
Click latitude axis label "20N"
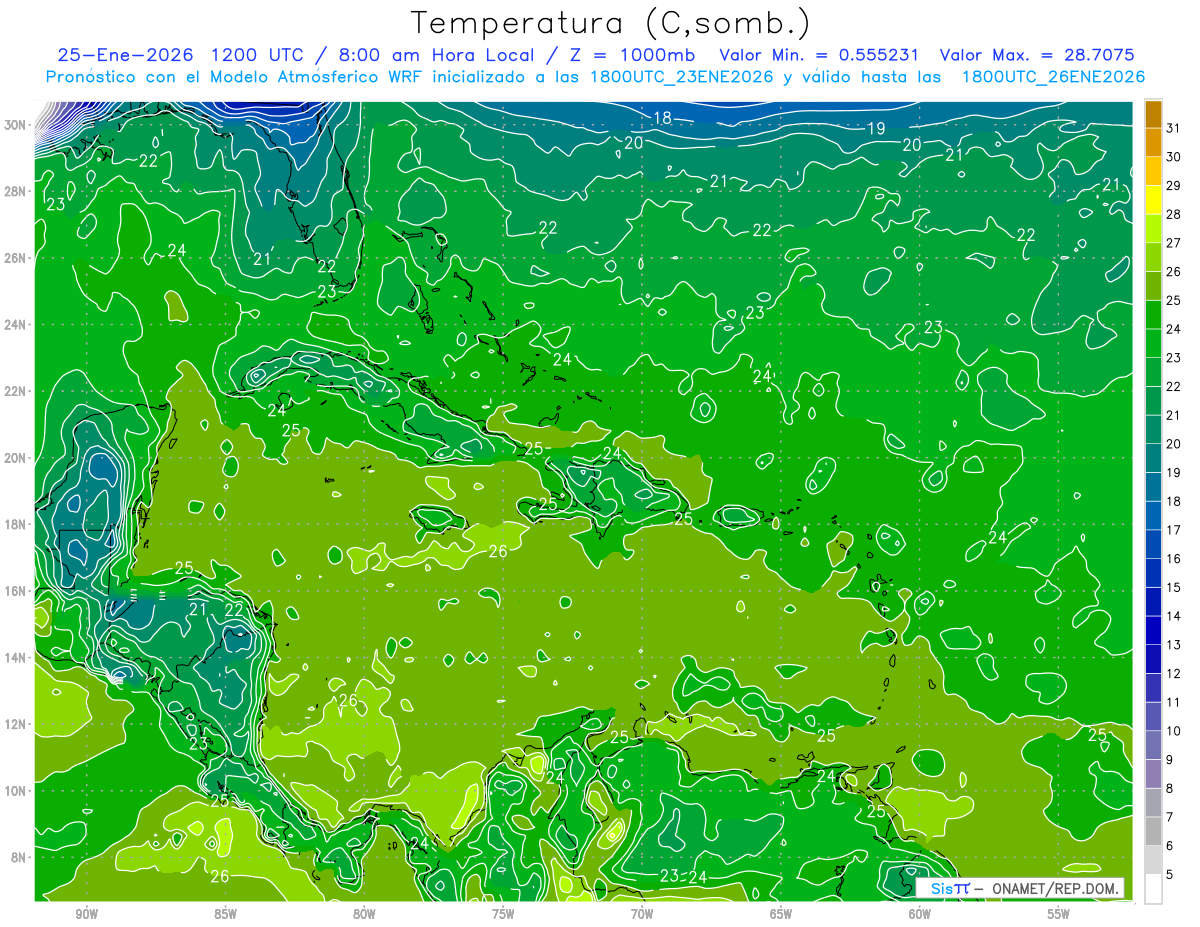(x=16, y=458)
